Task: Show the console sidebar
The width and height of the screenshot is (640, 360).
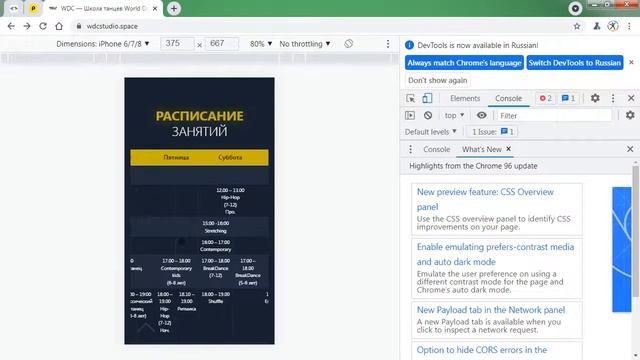Action: [x=410, y=116]
